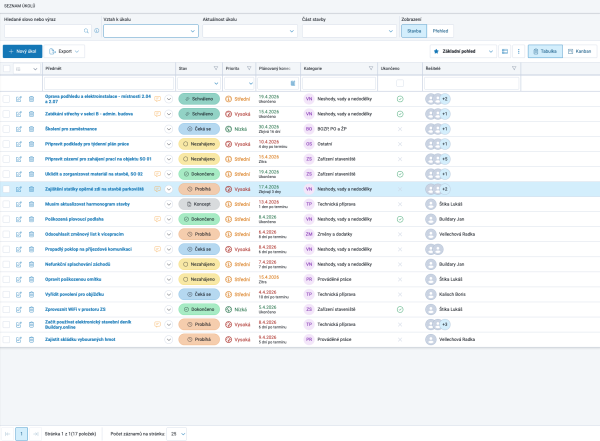Click the Nový úkol button
600x441 pixels.
point(23,51)
